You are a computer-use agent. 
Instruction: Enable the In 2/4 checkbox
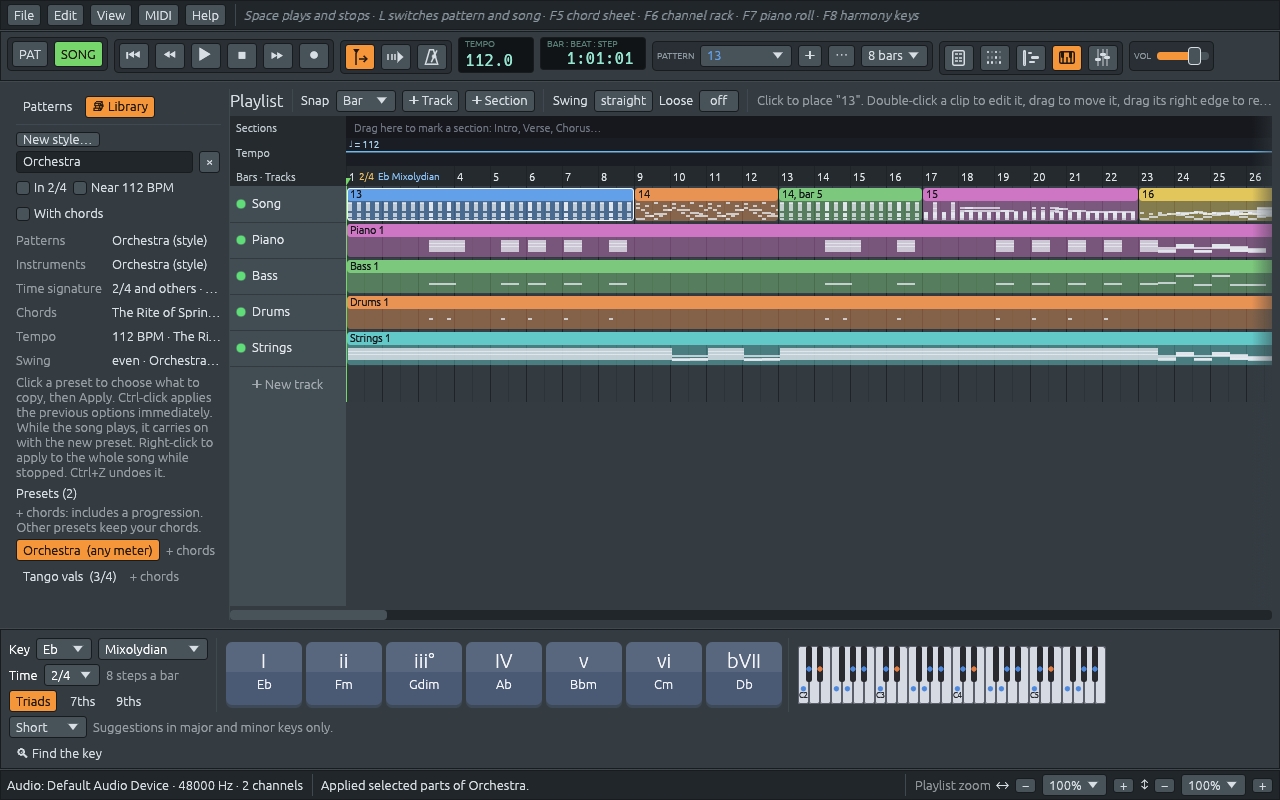(23, 188)
